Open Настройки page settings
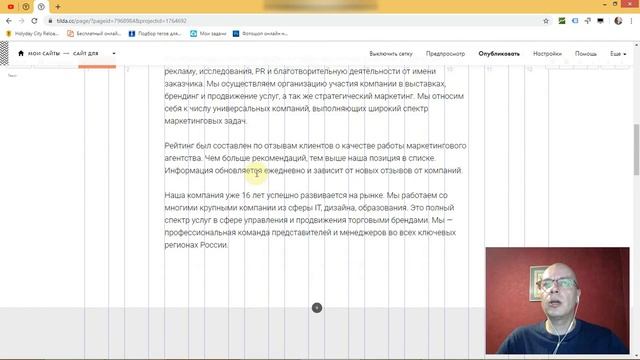Image resolution: width=640 pixels, height=360 pixels. [x=547, y=53]
